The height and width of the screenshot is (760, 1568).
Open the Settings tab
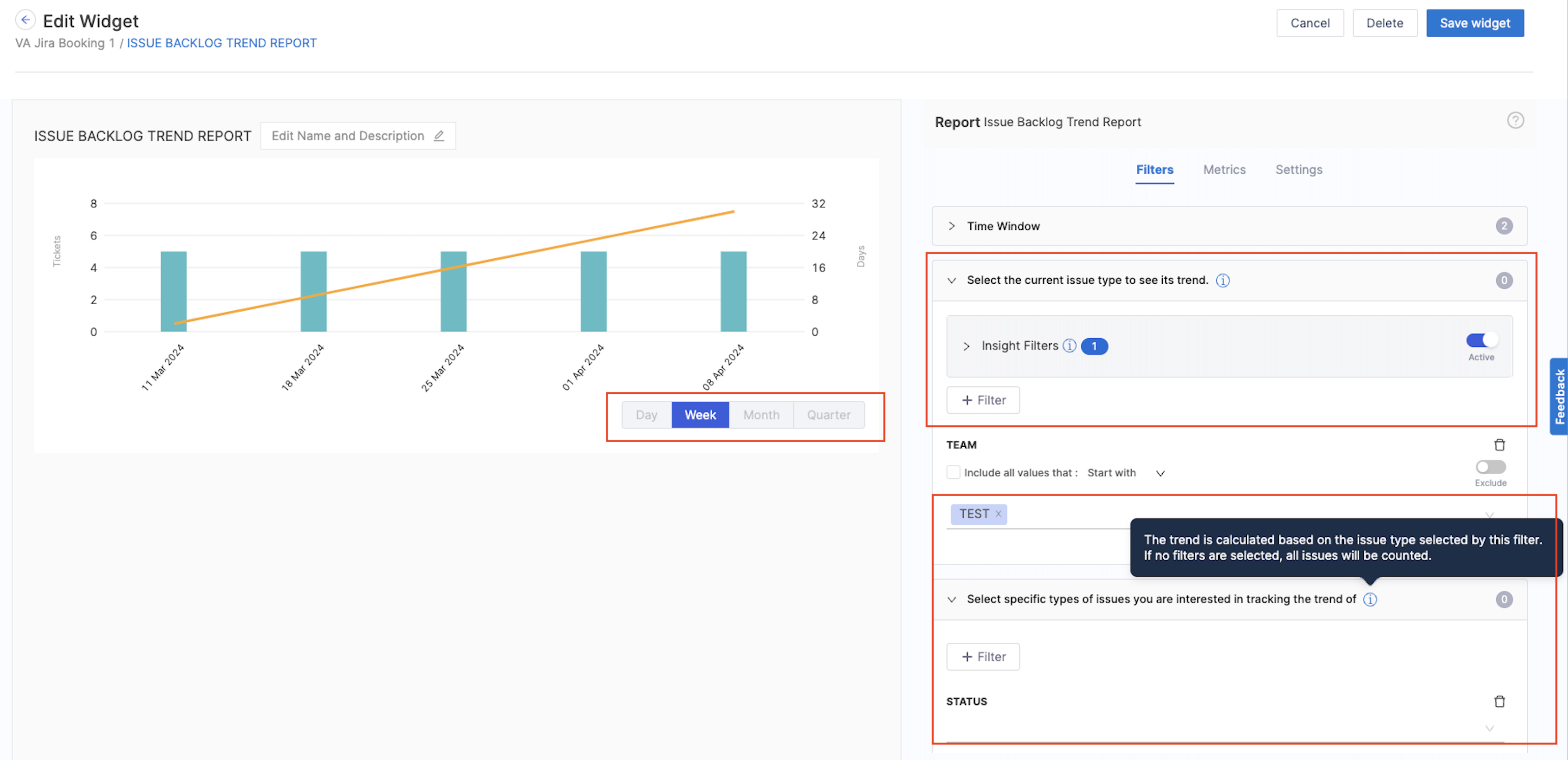pos(1298,169)
